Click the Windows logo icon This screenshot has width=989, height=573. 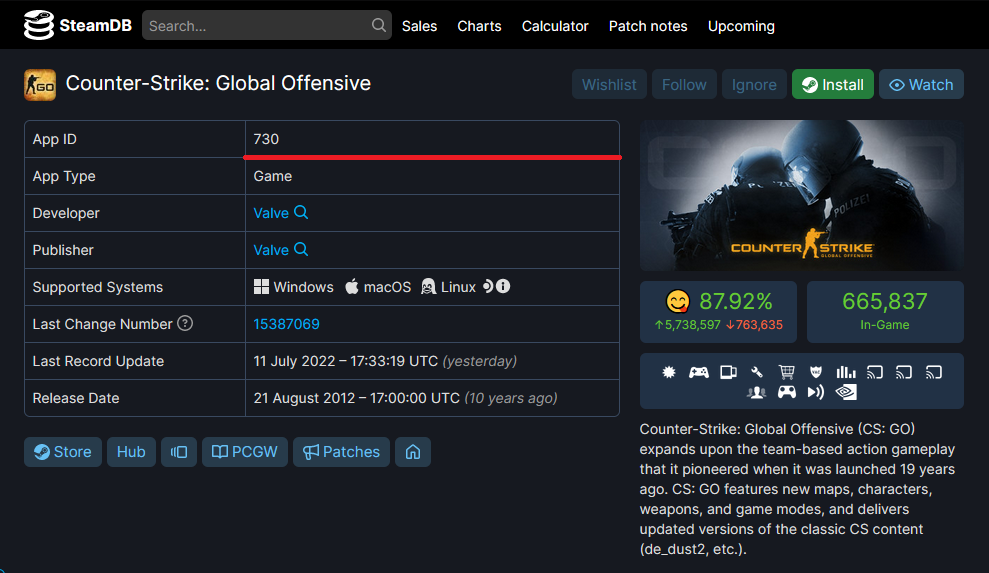tap(261, 286)
